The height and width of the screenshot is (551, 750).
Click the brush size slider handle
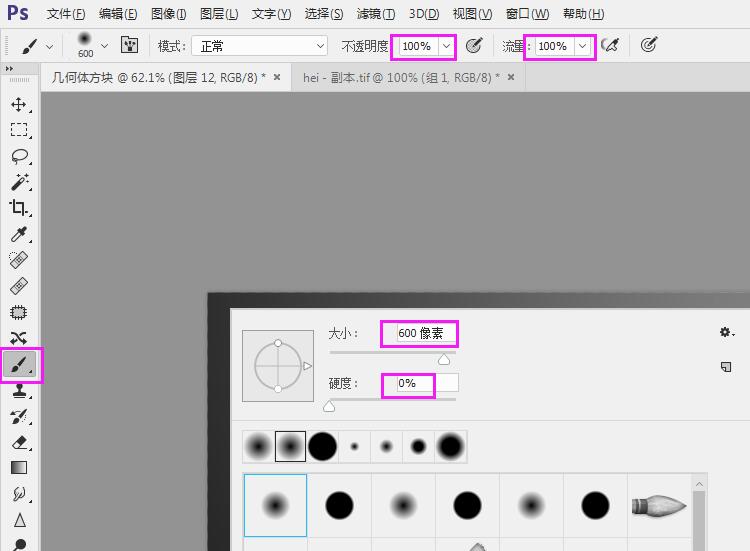(444, 359)
